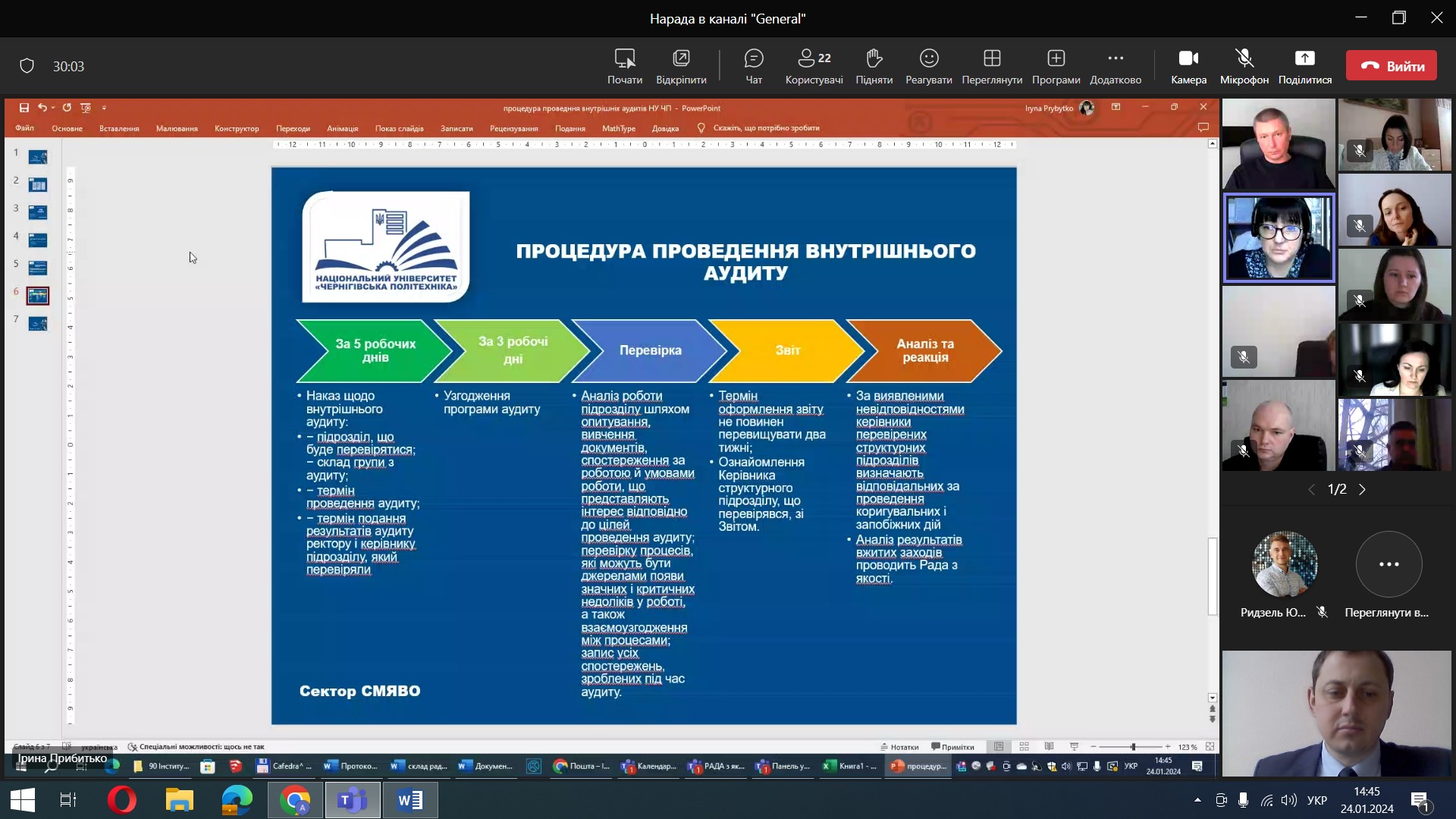Click the start slideshow icon in quick access toolbar
Viewport: 1456px width, 819px height.
86,108
